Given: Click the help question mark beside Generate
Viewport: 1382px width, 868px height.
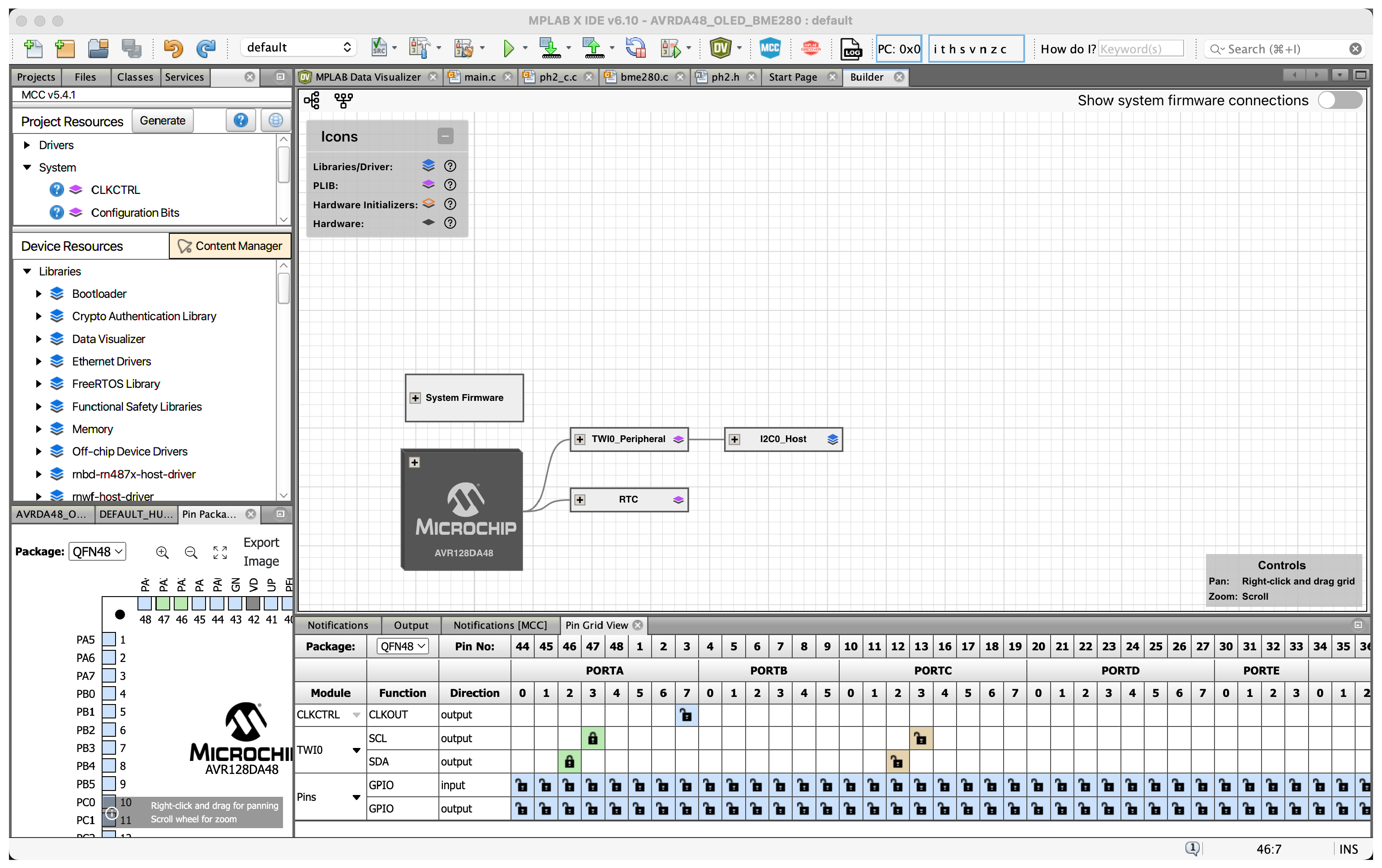Looking at the screenshot, I should pyautogui.click(x=240, y=120).
